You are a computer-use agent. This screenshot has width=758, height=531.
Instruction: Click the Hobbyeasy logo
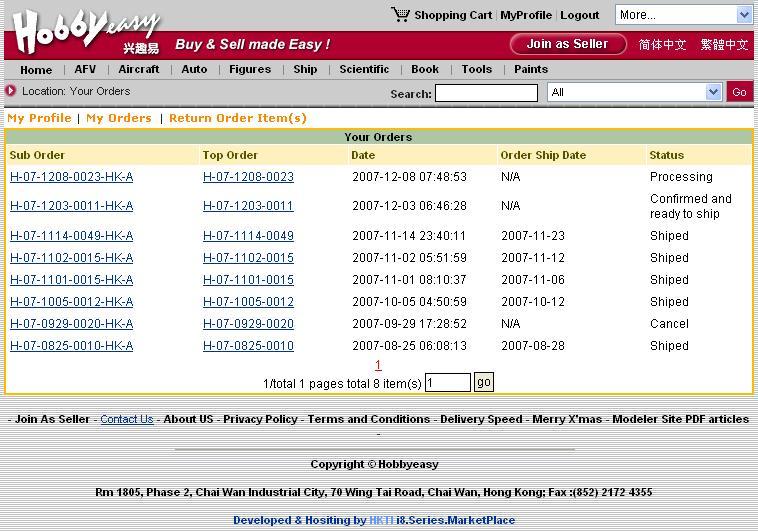pos(85,31)
